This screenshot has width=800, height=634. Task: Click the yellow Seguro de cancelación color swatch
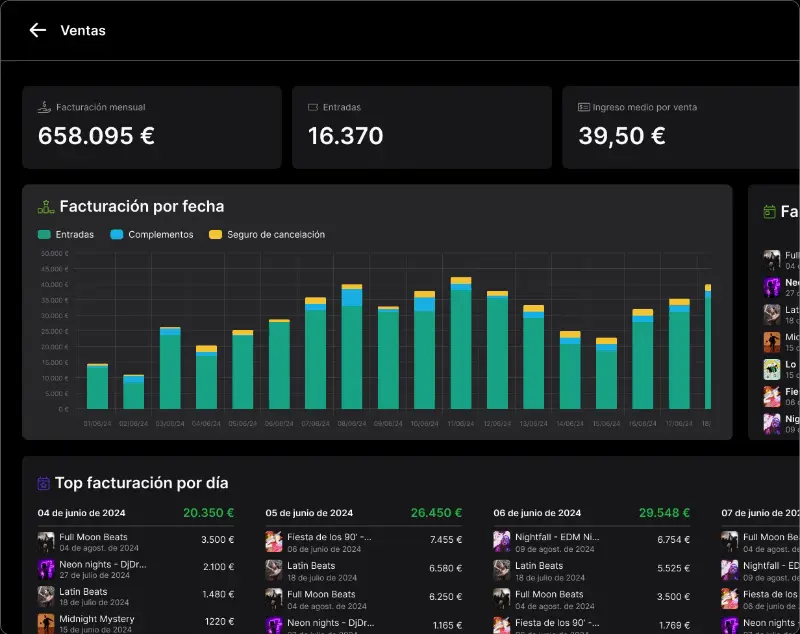tap(215, 235)
